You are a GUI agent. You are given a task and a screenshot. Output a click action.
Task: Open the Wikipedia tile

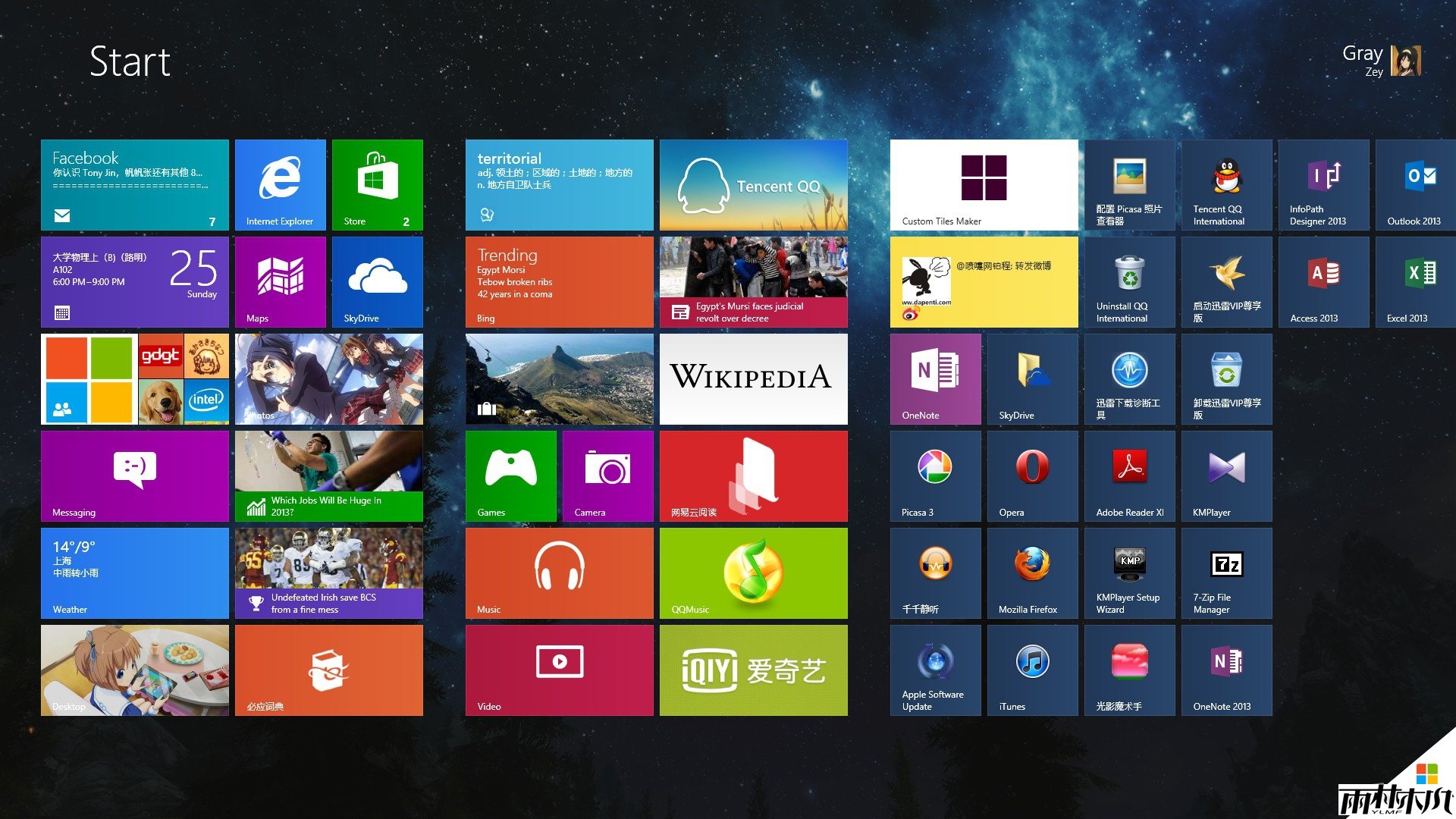753,378
